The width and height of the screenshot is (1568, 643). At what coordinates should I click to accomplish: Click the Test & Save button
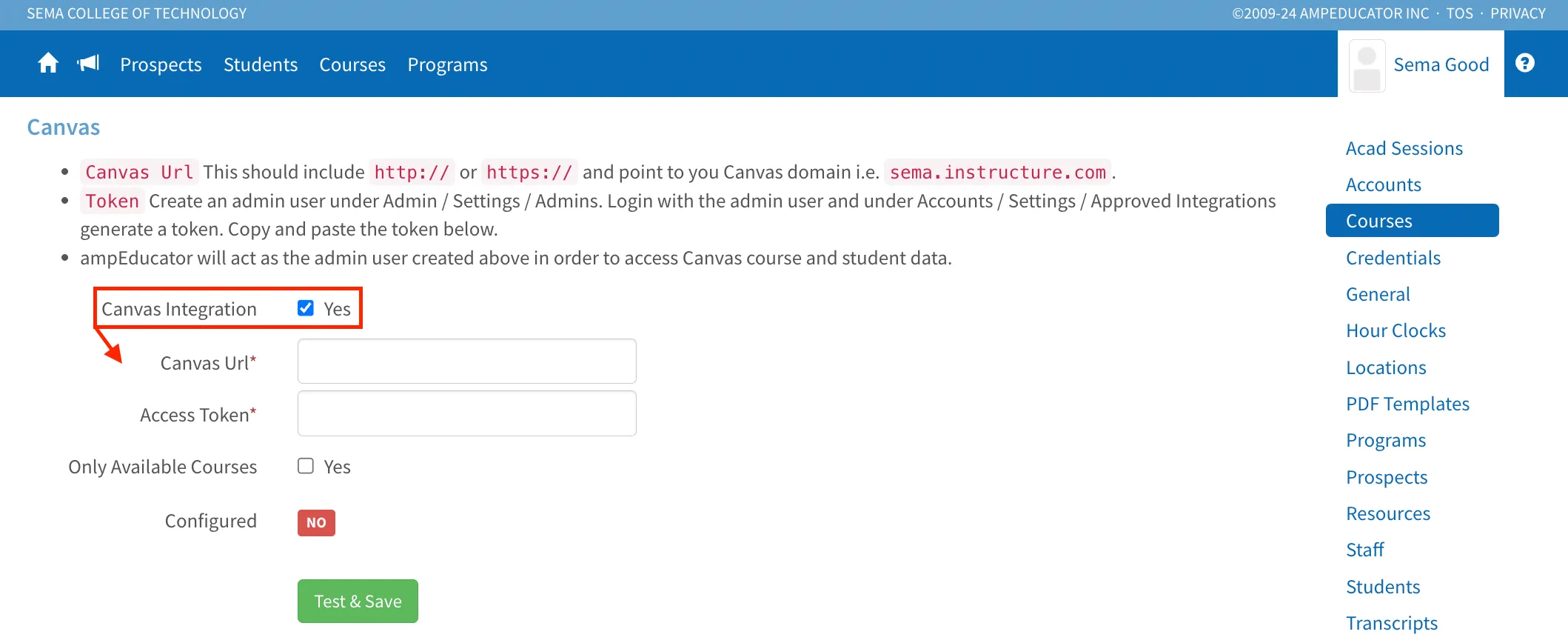click(x=358, y=601)
